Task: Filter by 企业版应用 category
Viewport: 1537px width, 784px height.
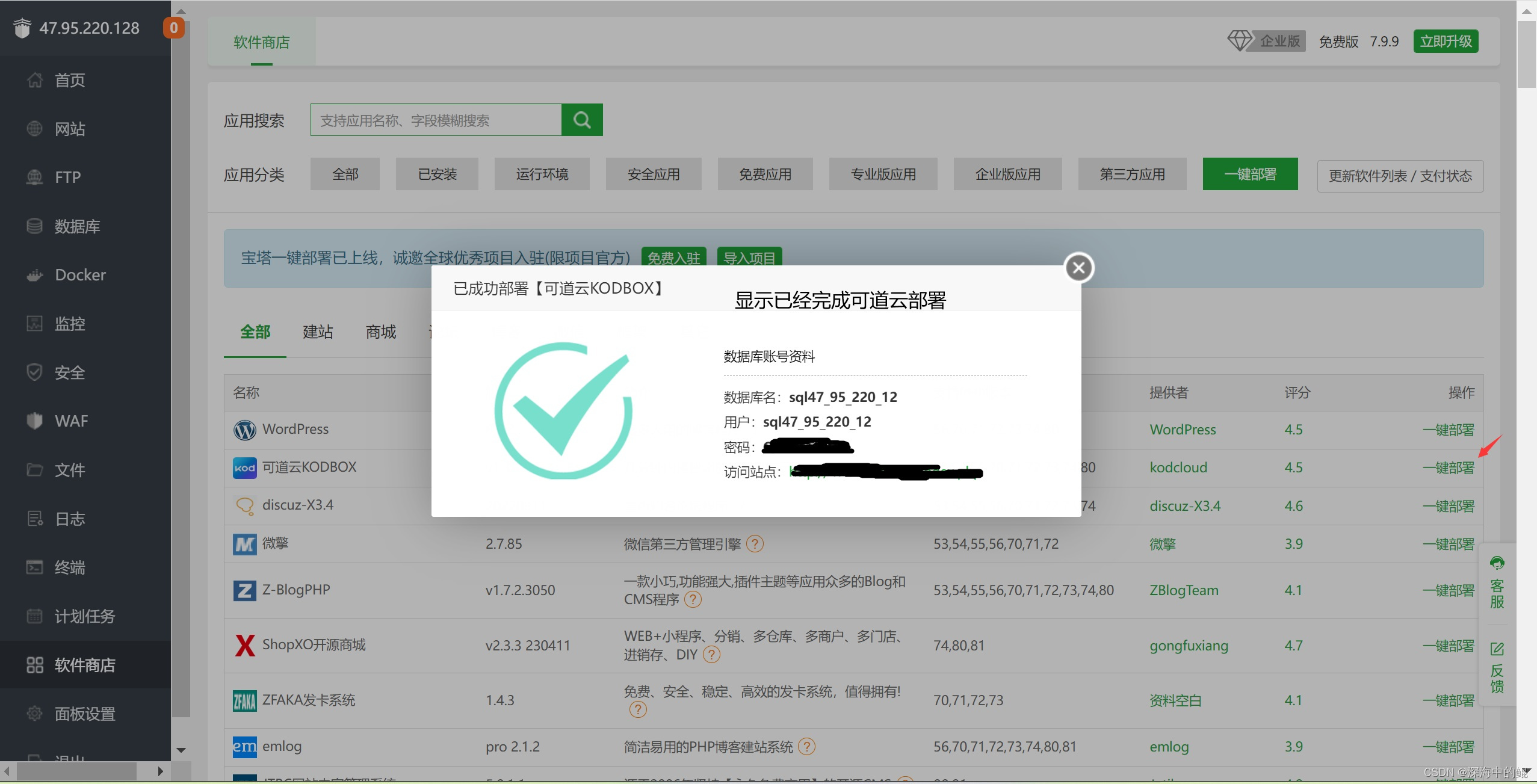Action: pyautogui.click(x=1007, y=174)
